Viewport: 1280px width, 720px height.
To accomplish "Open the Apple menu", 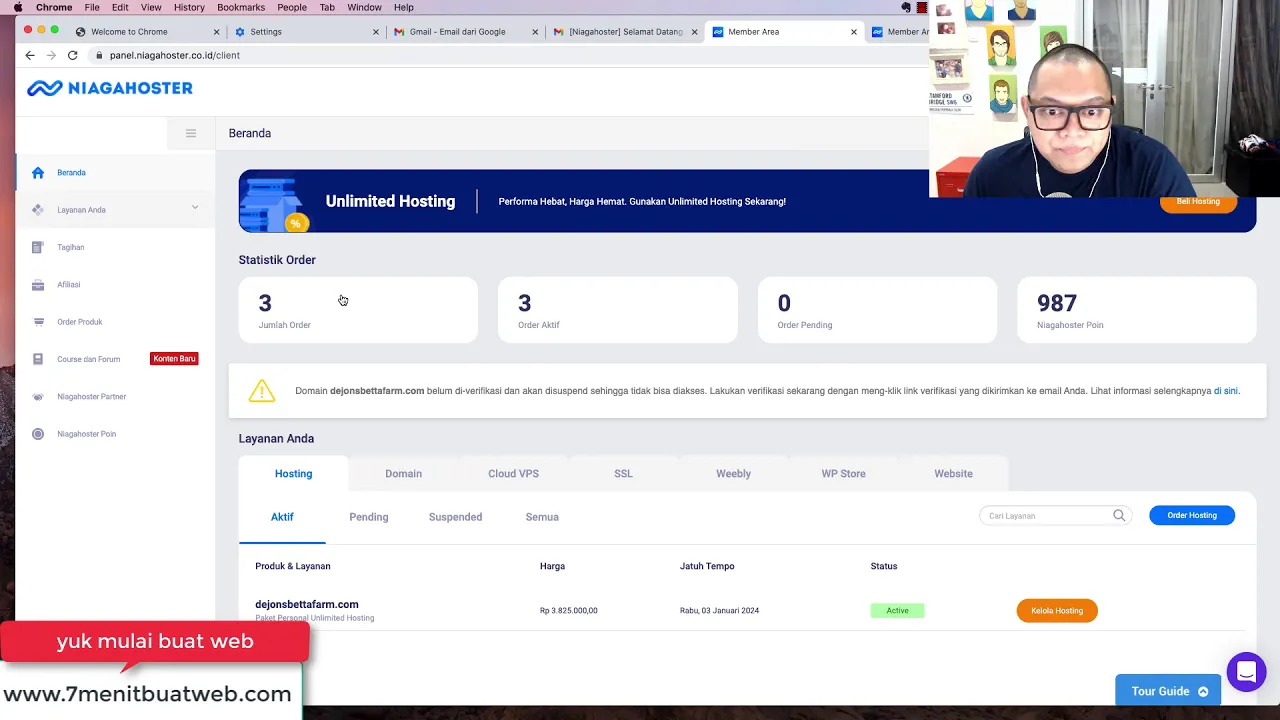I will tap(18, 7).
